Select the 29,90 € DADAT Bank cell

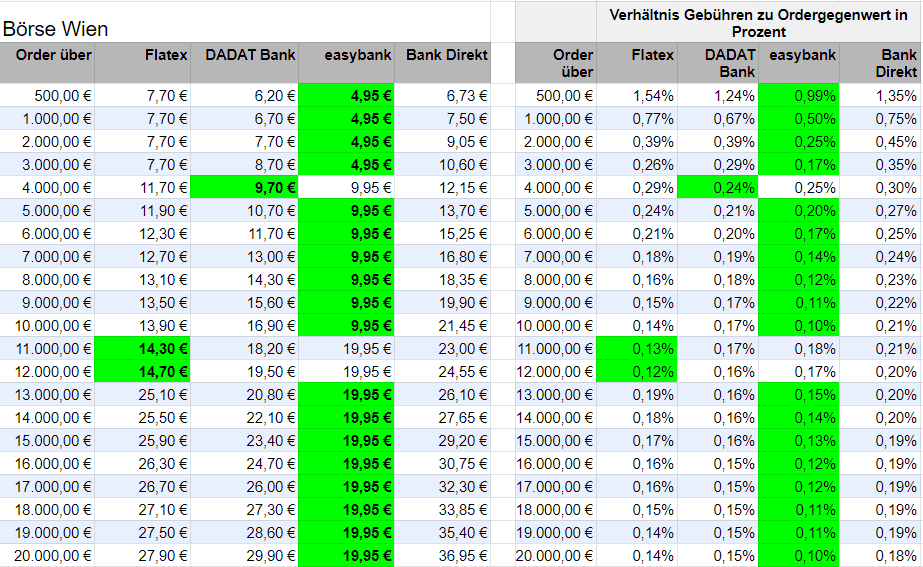click(x=244, y=555)
